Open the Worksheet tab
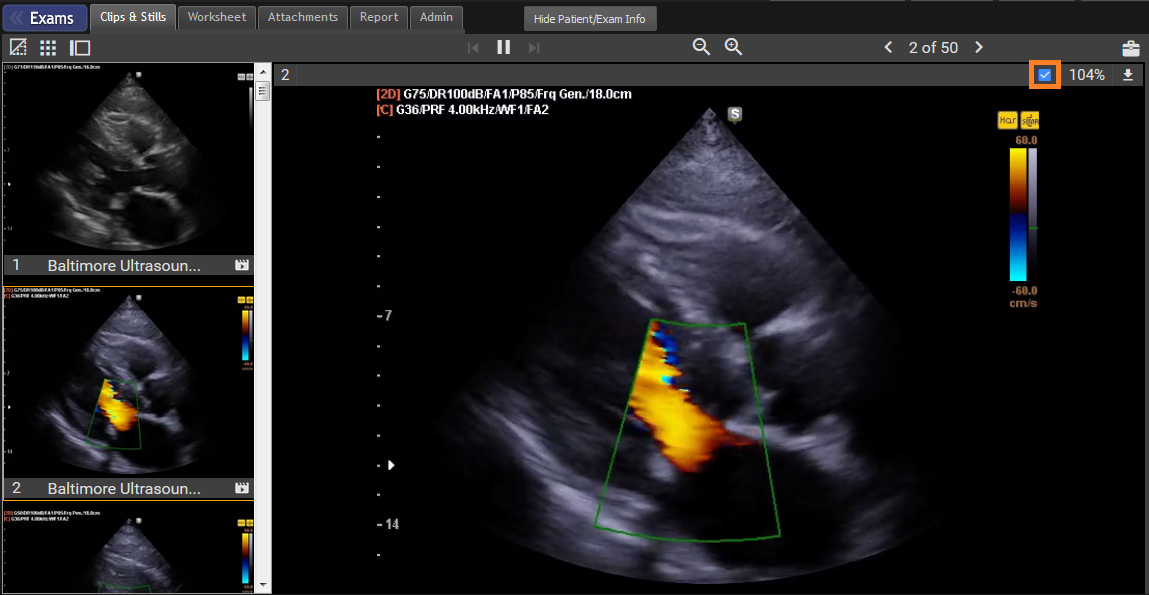Viewport: 1149px width, 595px height. coord(217,17)
